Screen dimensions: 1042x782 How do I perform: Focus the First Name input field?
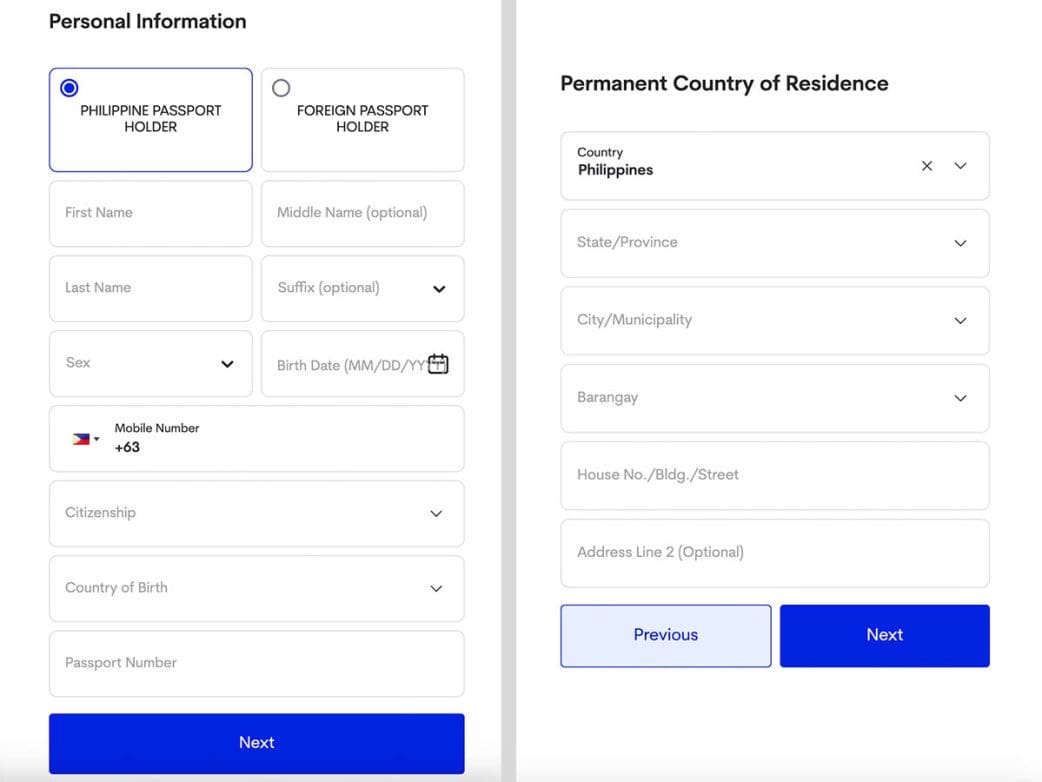150,213
